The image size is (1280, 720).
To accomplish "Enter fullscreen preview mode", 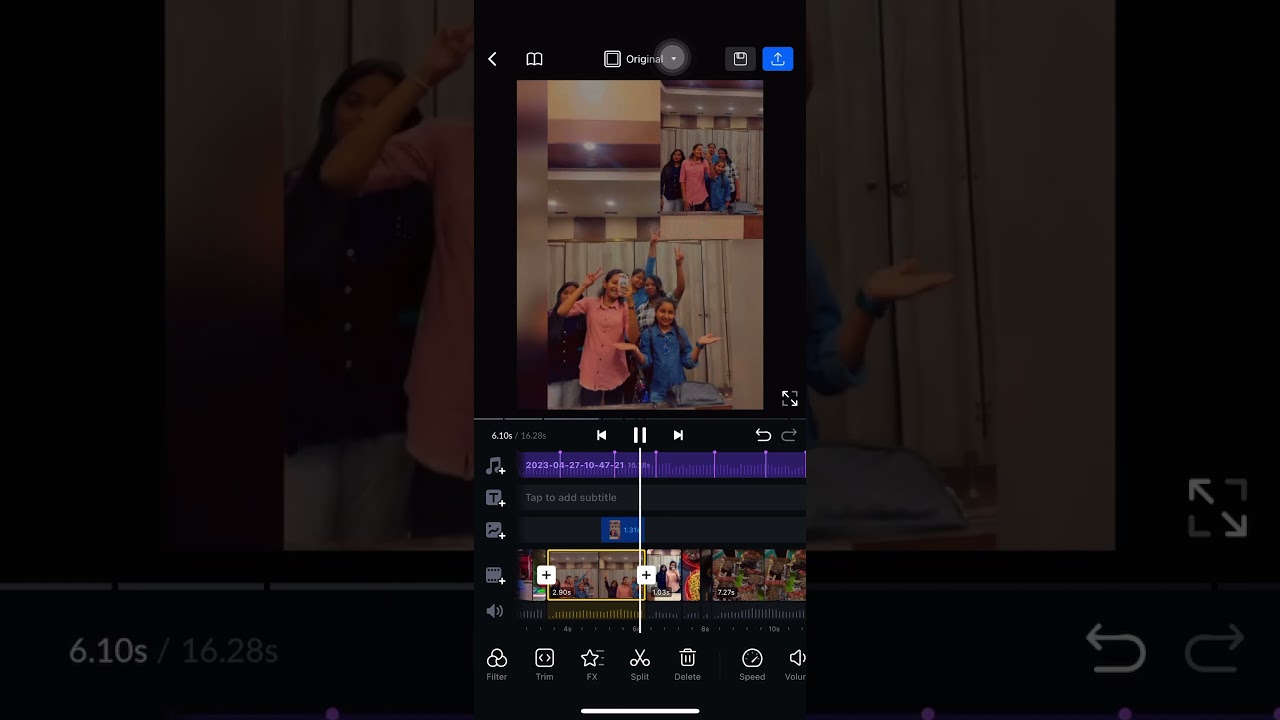I will click(x=790, y=398).
